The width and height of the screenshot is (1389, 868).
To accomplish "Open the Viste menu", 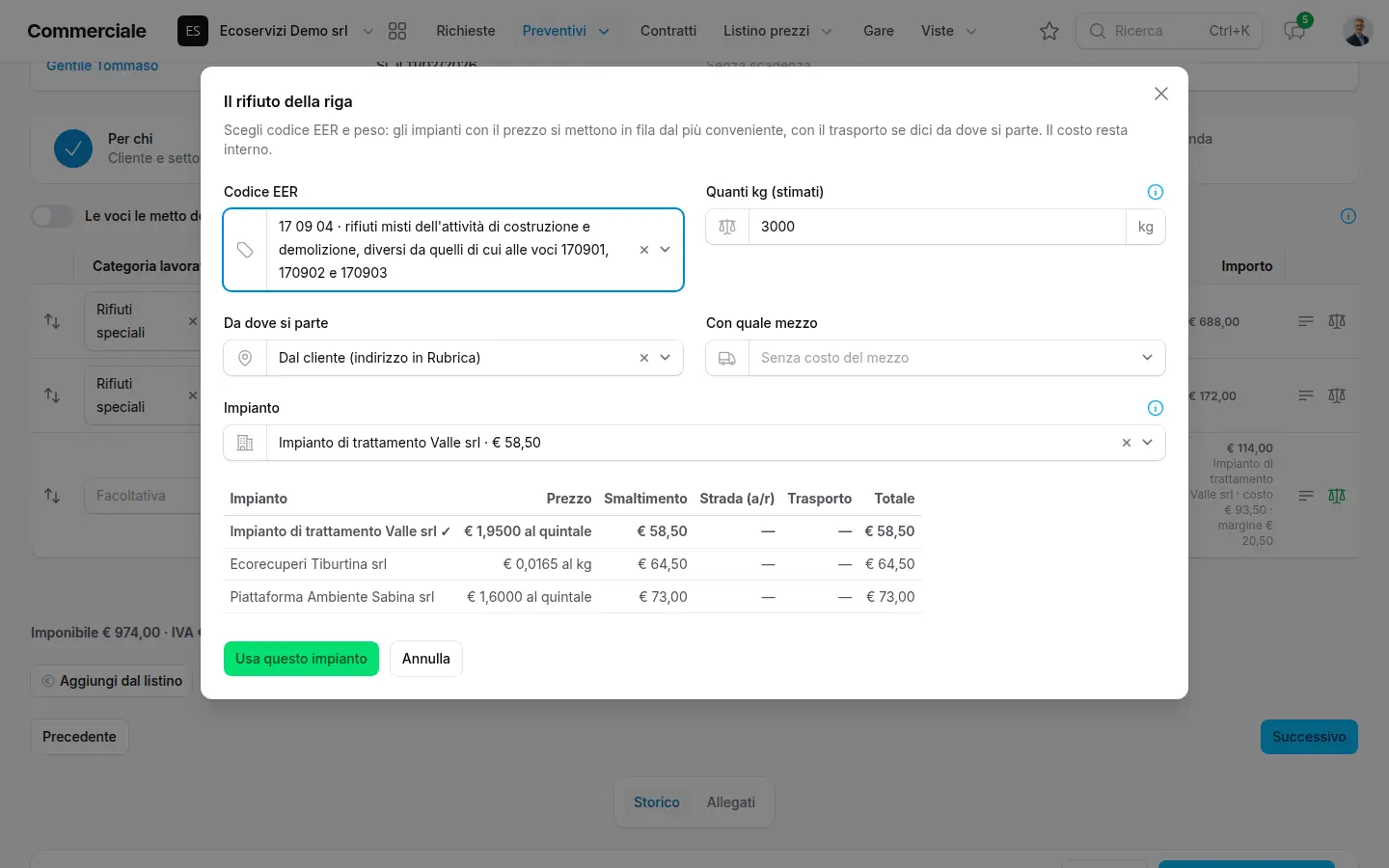I will pyautogui.click(x=949, y=31).
